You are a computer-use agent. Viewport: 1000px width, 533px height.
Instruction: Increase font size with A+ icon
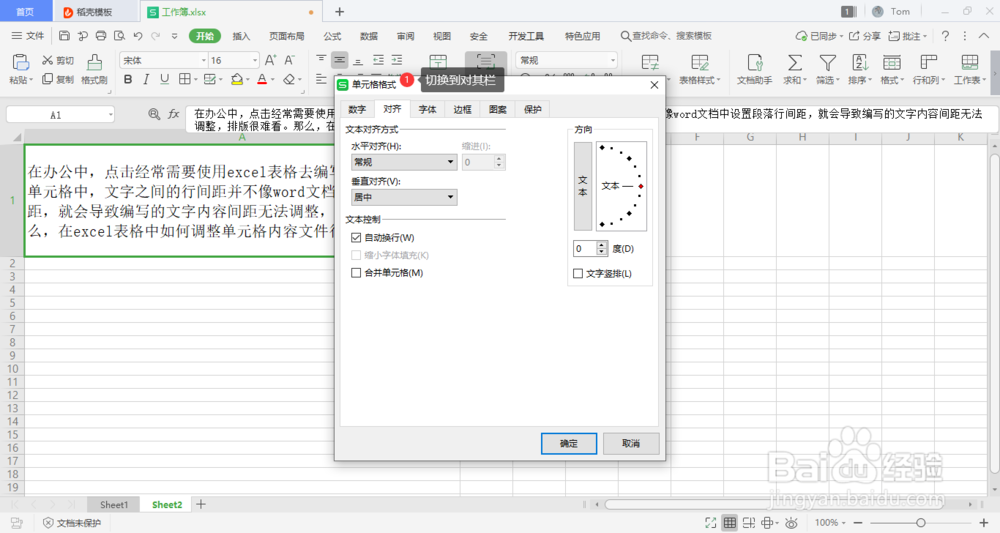pos(270,60)
